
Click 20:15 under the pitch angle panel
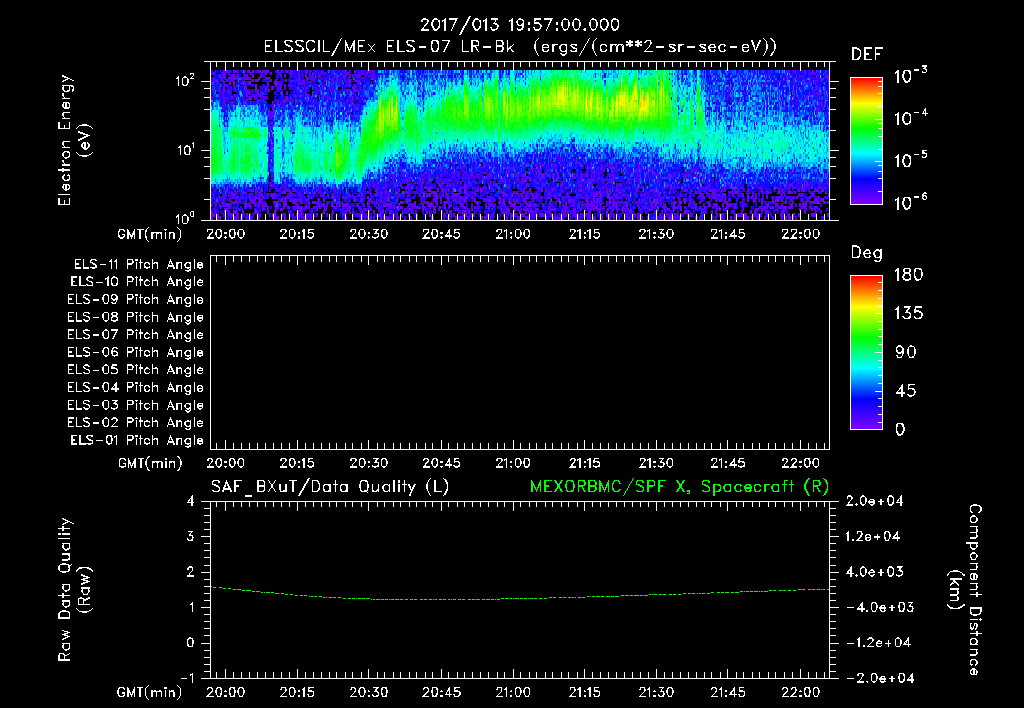(296, 463)
